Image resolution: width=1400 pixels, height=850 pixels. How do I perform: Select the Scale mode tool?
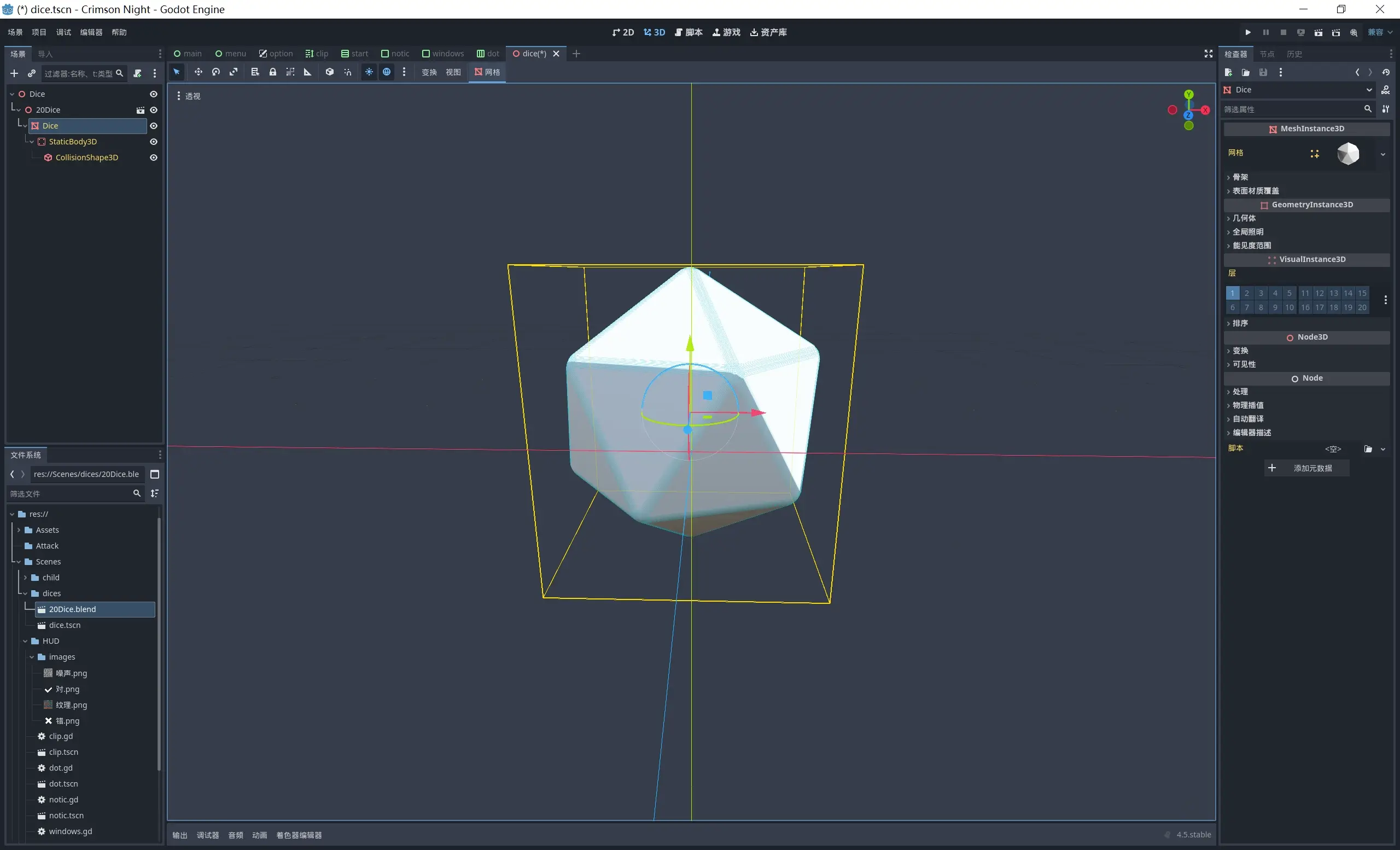234,72
